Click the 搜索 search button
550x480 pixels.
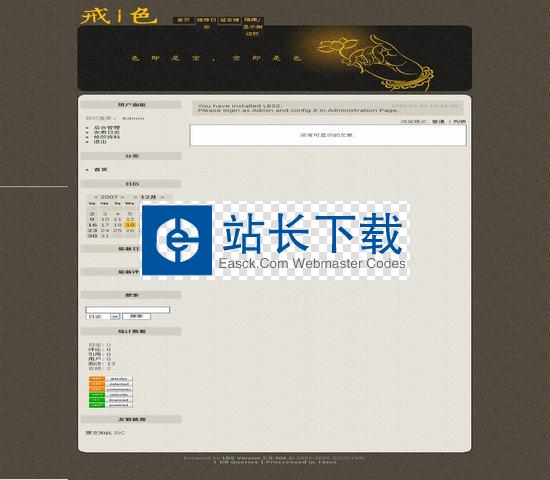[x=136, y=316]
